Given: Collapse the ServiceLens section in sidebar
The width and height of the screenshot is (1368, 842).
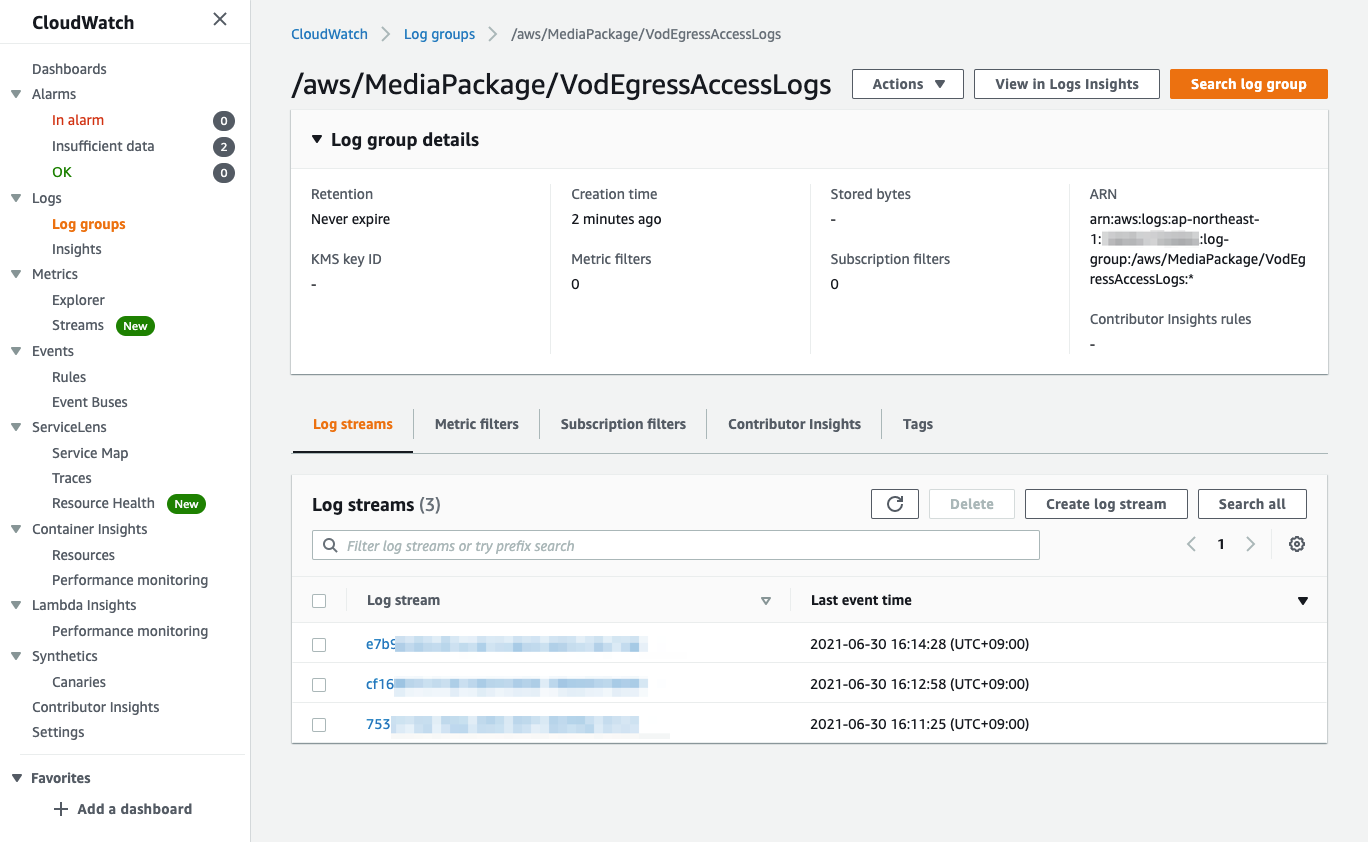Looking at the screenshot, I should (16, 427).
